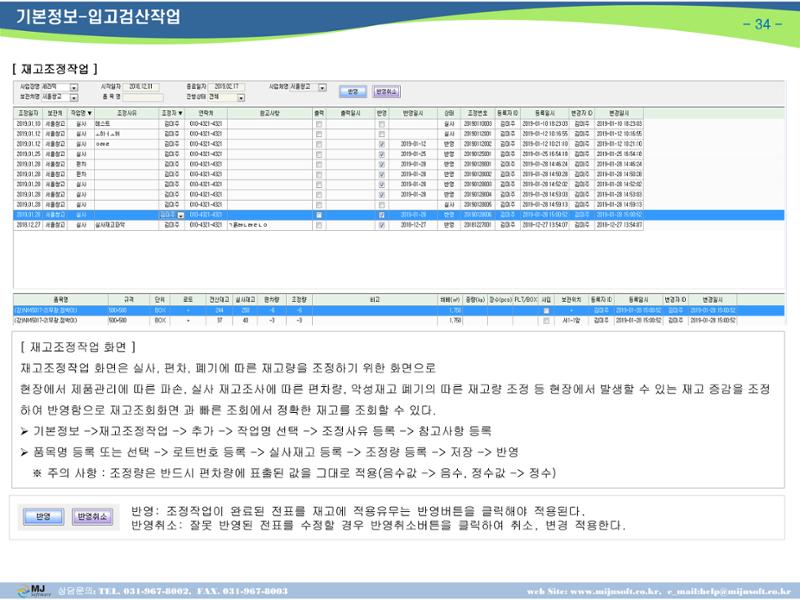Click the 실사재고 column header
Image resolution: width=800 pixels, height=600 pixels.
point(245,299)
